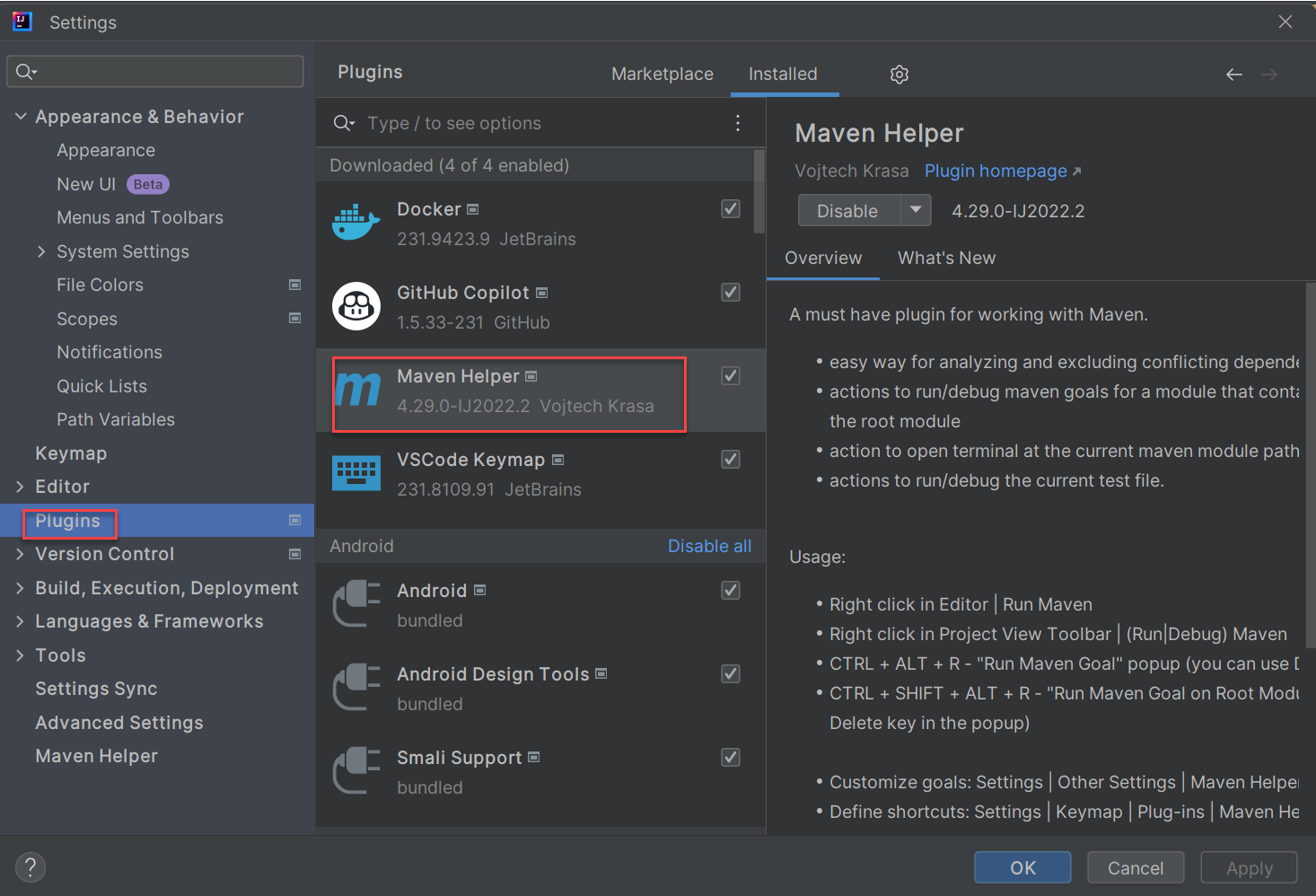The height and width of the screenshot is (896, 1316).
Task: Open the dropdown arrow beside Disable button
Action: click(916, 210)
